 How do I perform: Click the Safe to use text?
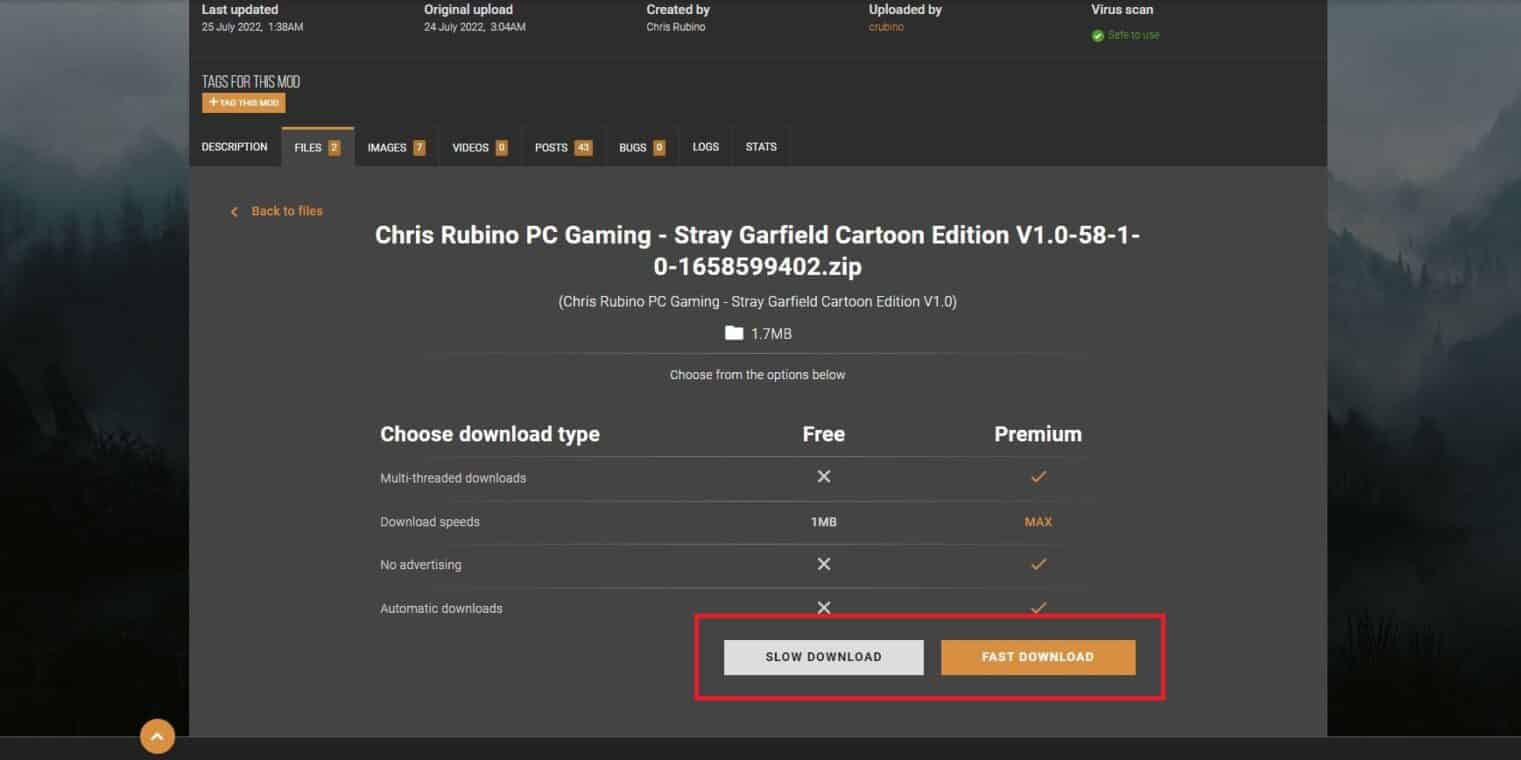(1133, 35)
